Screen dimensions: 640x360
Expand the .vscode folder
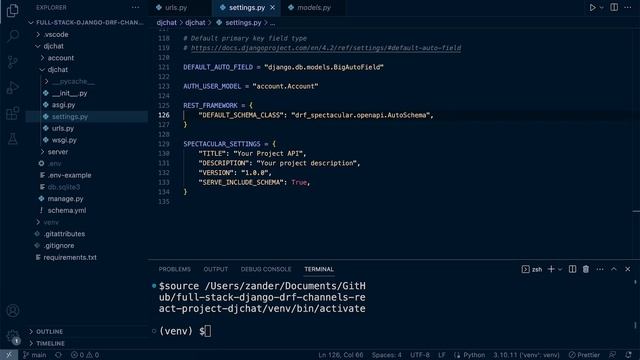click(87, 34)
